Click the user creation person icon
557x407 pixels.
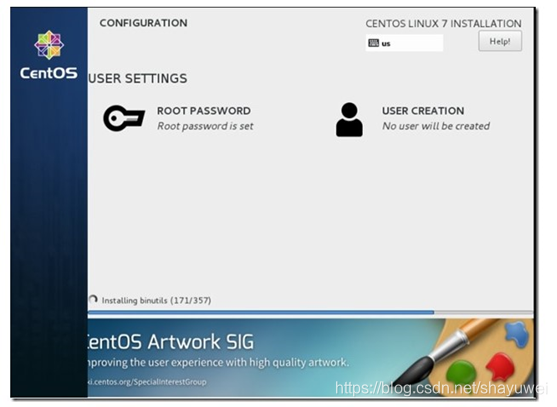click(349, 120)
